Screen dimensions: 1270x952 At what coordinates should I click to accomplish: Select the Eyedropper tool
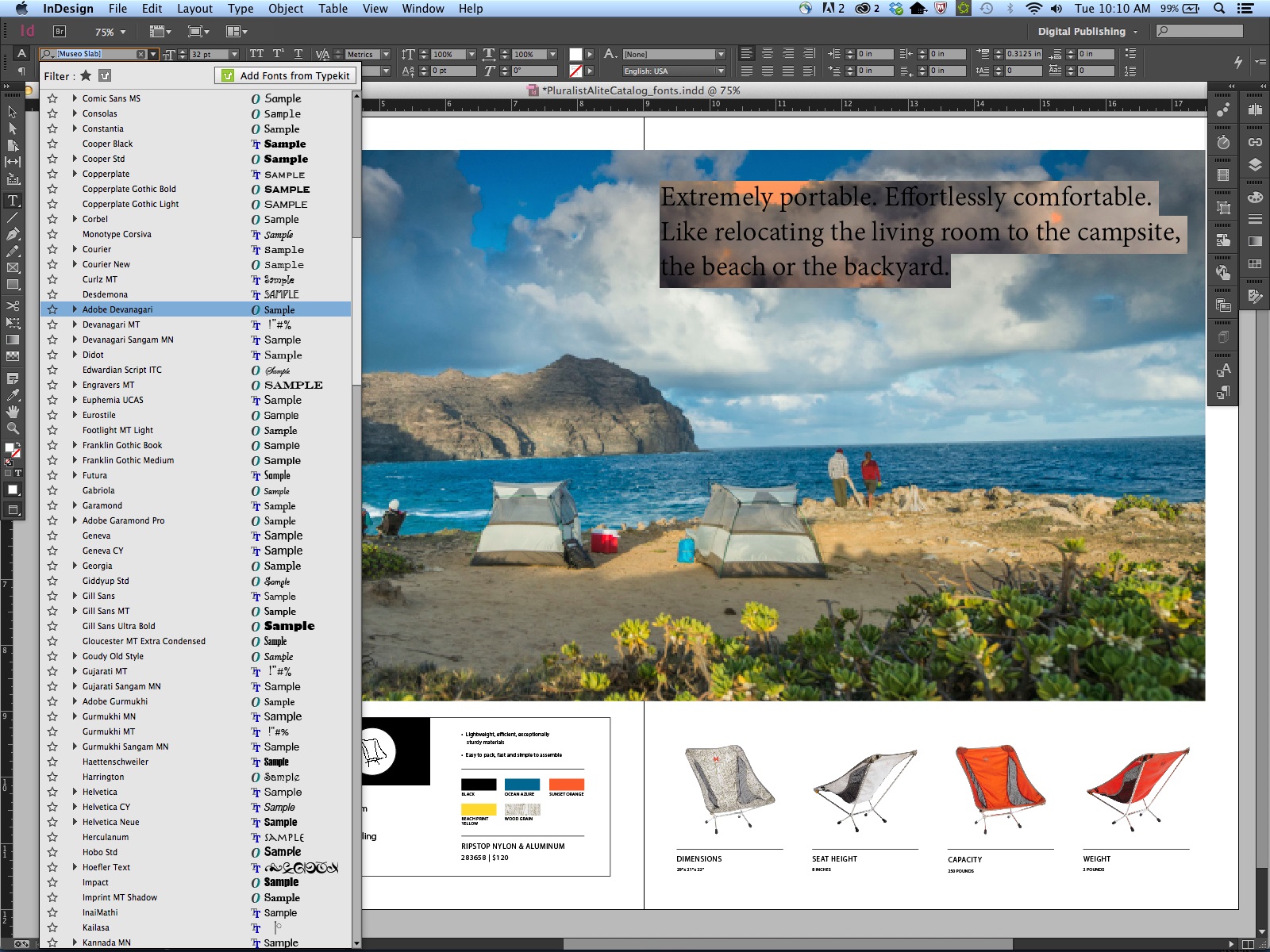click(x=13, y=394)
